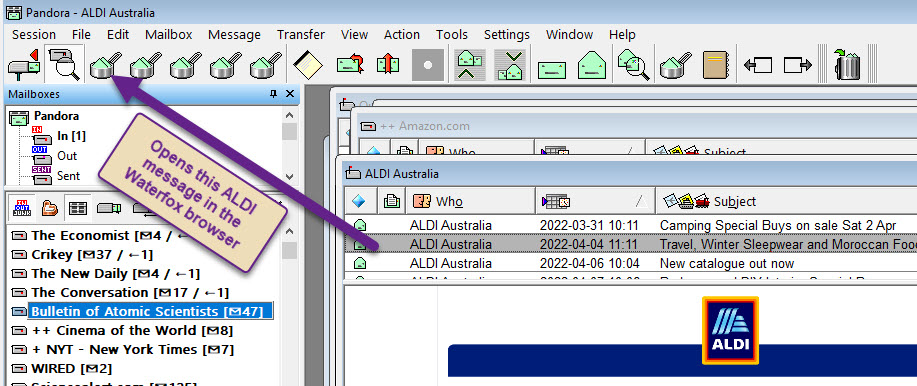Click the trash can empty icon
Screen dimensions: 917x386
click(x=847, y=64)
